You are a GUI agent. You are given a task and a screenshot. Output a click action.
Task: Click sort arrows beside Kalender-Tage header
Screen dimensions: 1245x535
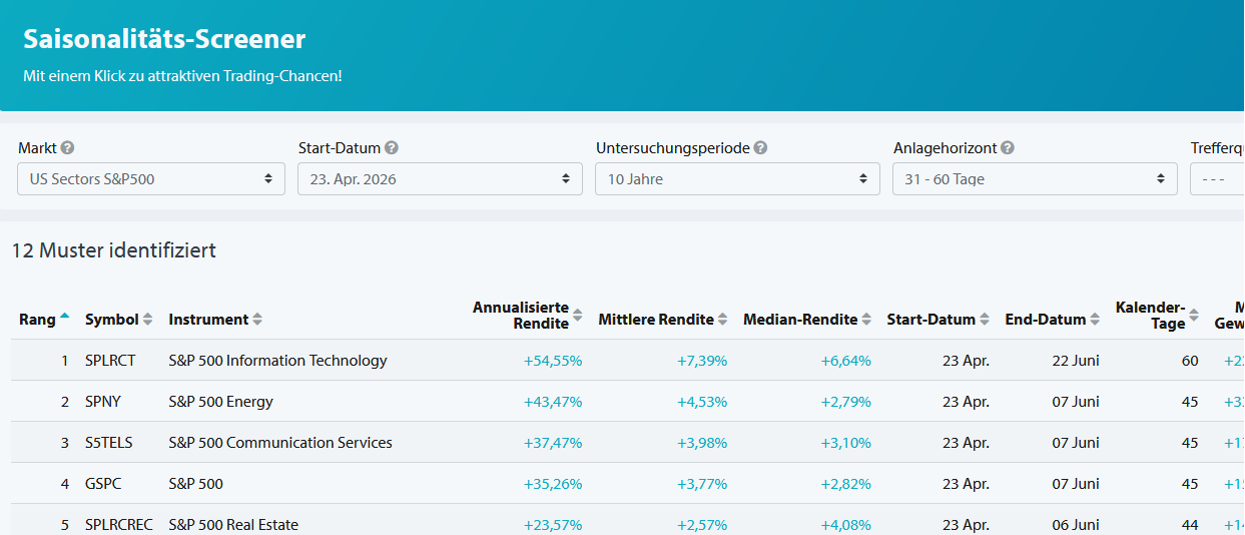pyautogui.click(x=1193, y=317)
